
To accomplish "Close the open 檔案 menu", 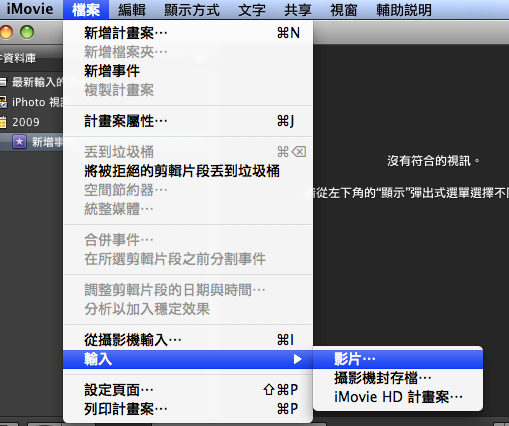I will [x=86, y=9].
